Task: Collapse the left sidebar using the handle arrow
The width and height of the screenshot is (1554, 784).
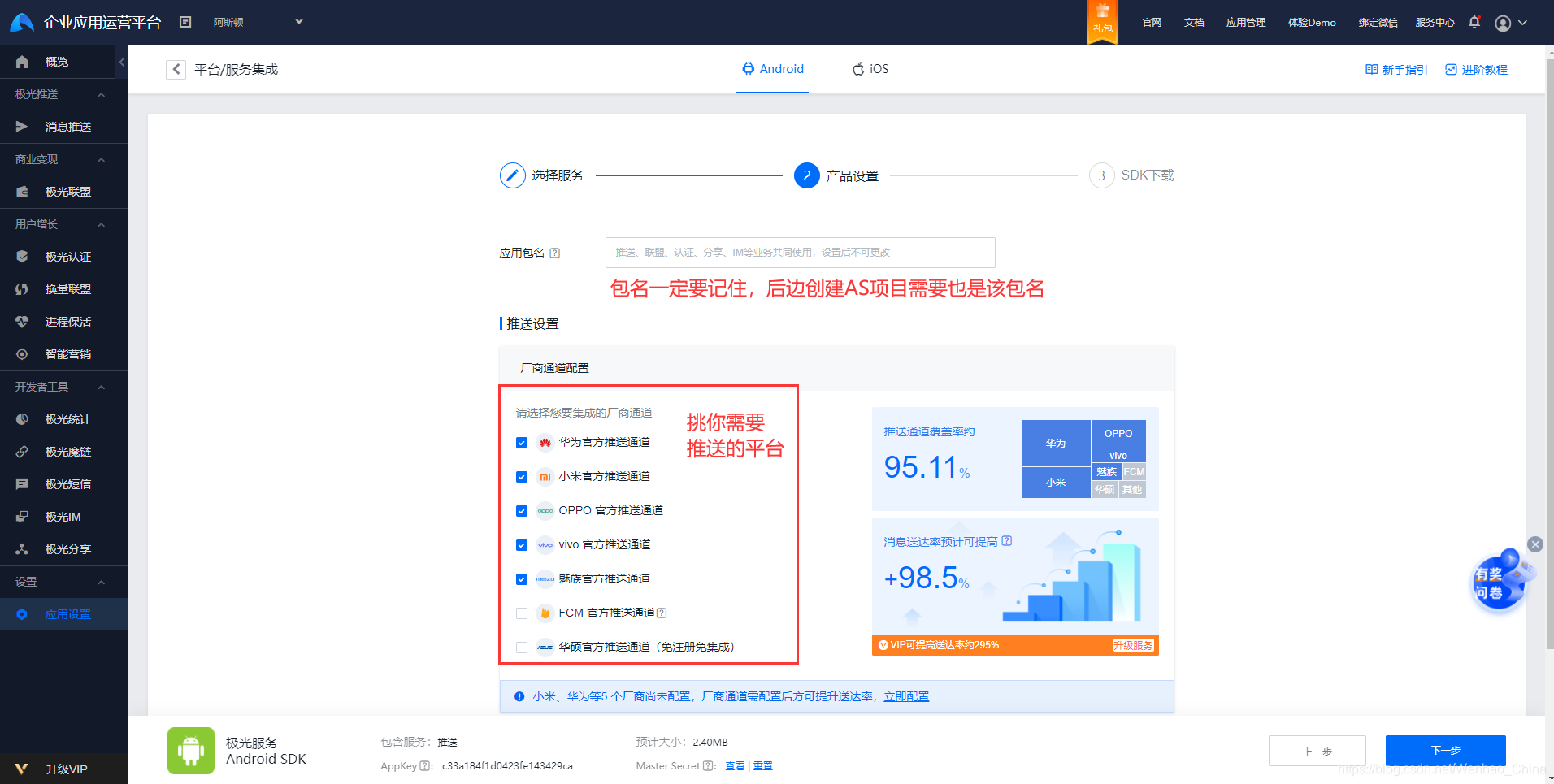Action: (122, 62)
